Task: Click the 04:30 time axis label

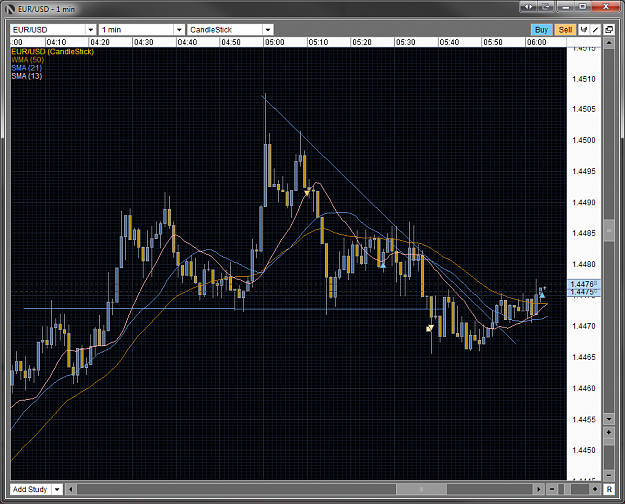Action: coord(143,42)
